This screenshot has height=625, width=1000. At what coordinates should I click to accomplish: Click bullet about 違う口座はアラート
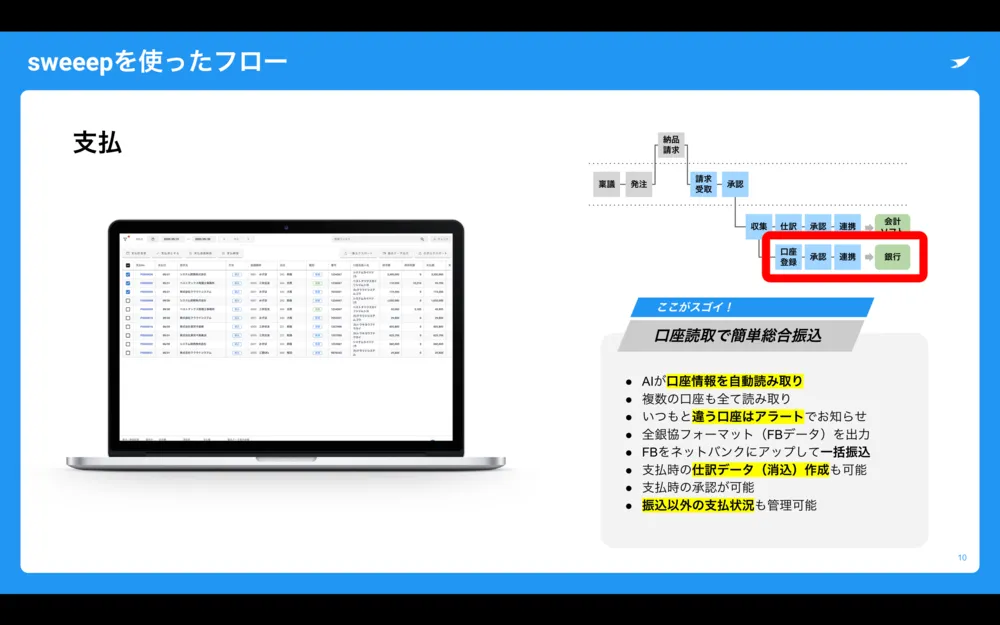(754, 416)
